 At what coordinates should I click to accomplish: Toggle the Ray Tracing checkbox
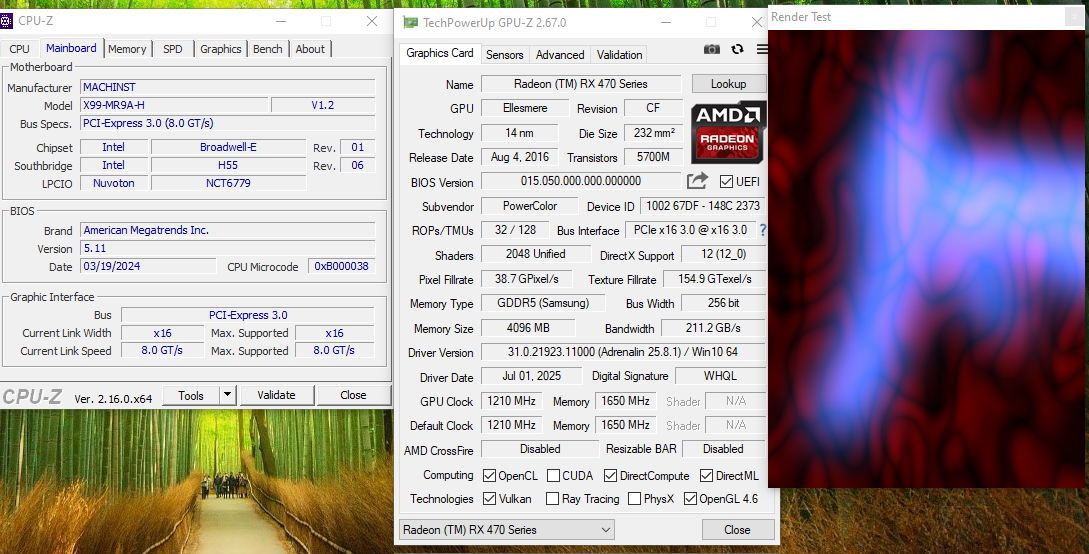[x=552, y=498]
